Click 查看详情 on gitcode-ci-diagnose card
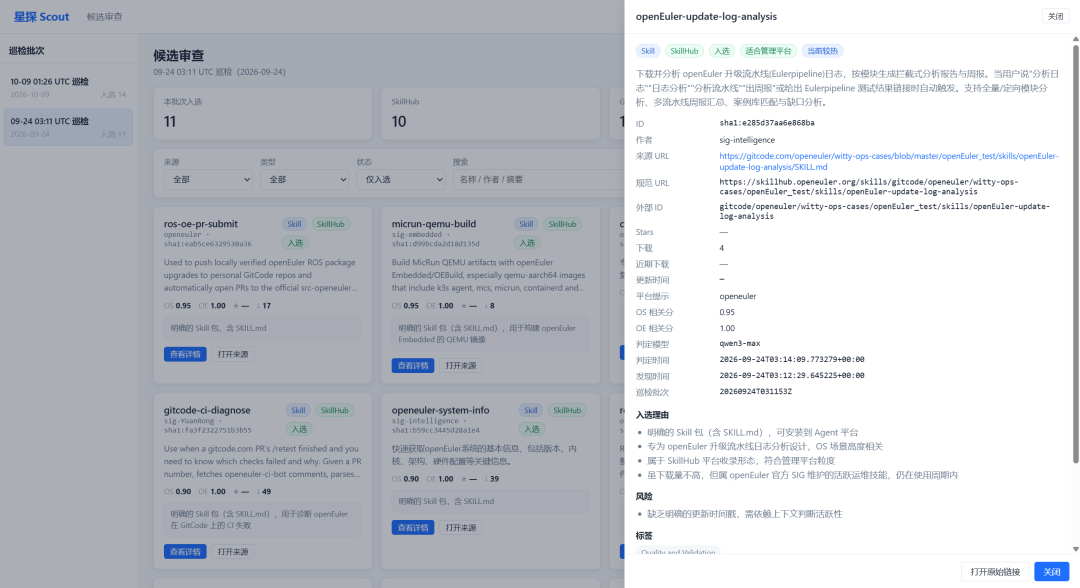The width and height of the screenshot is (1080, 588). (185, 552)
